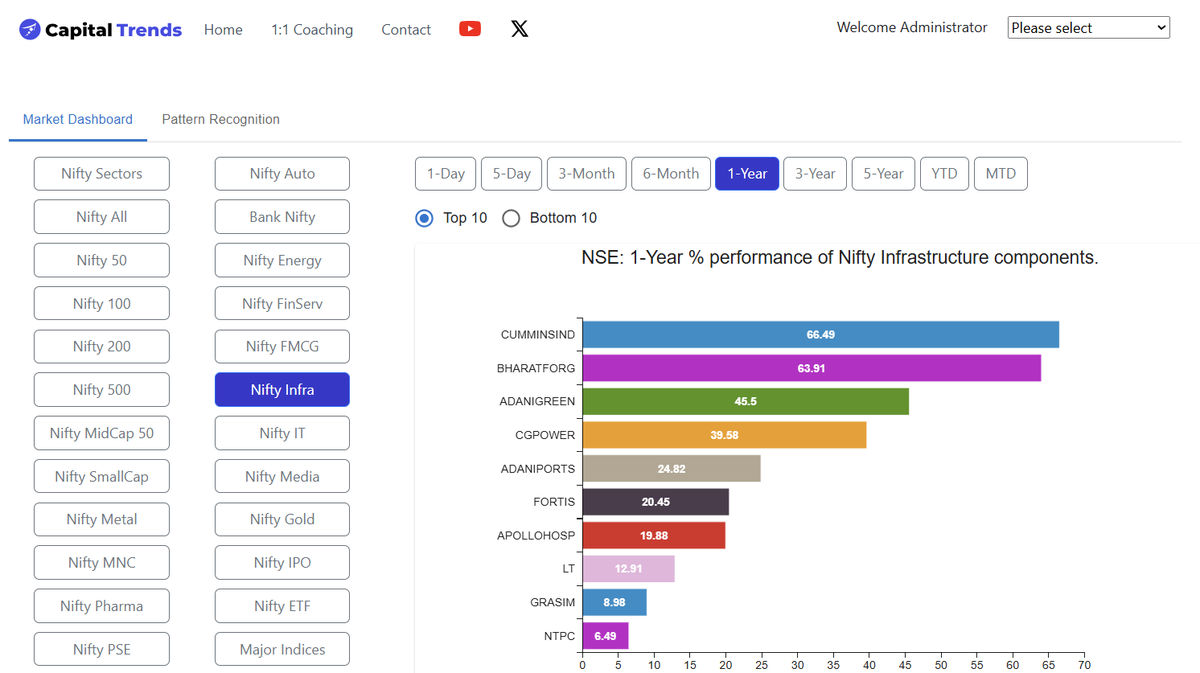Click the FORTIS bar showing 20.45
Screen dimensions: 1200x673
pyautogui.click(x=656, y=502)
